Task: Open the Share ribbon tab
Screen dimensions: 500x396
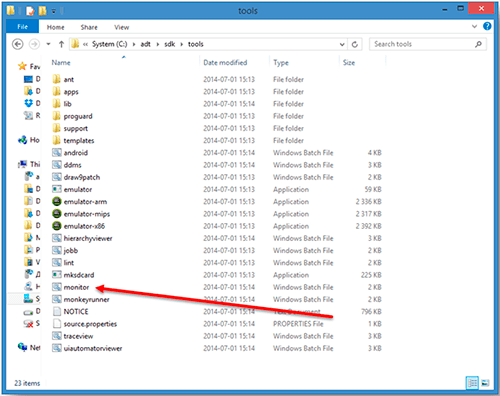Action: 89,27
